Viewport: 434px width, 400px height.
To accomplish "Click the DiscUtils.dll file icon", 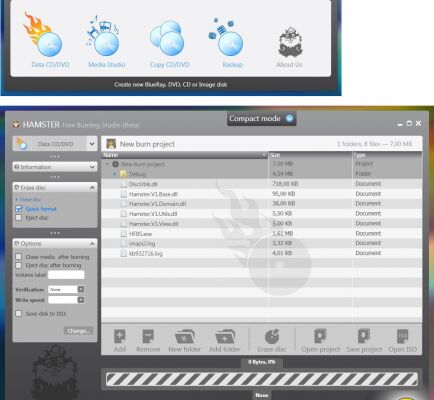I will [x=124, y=184].
